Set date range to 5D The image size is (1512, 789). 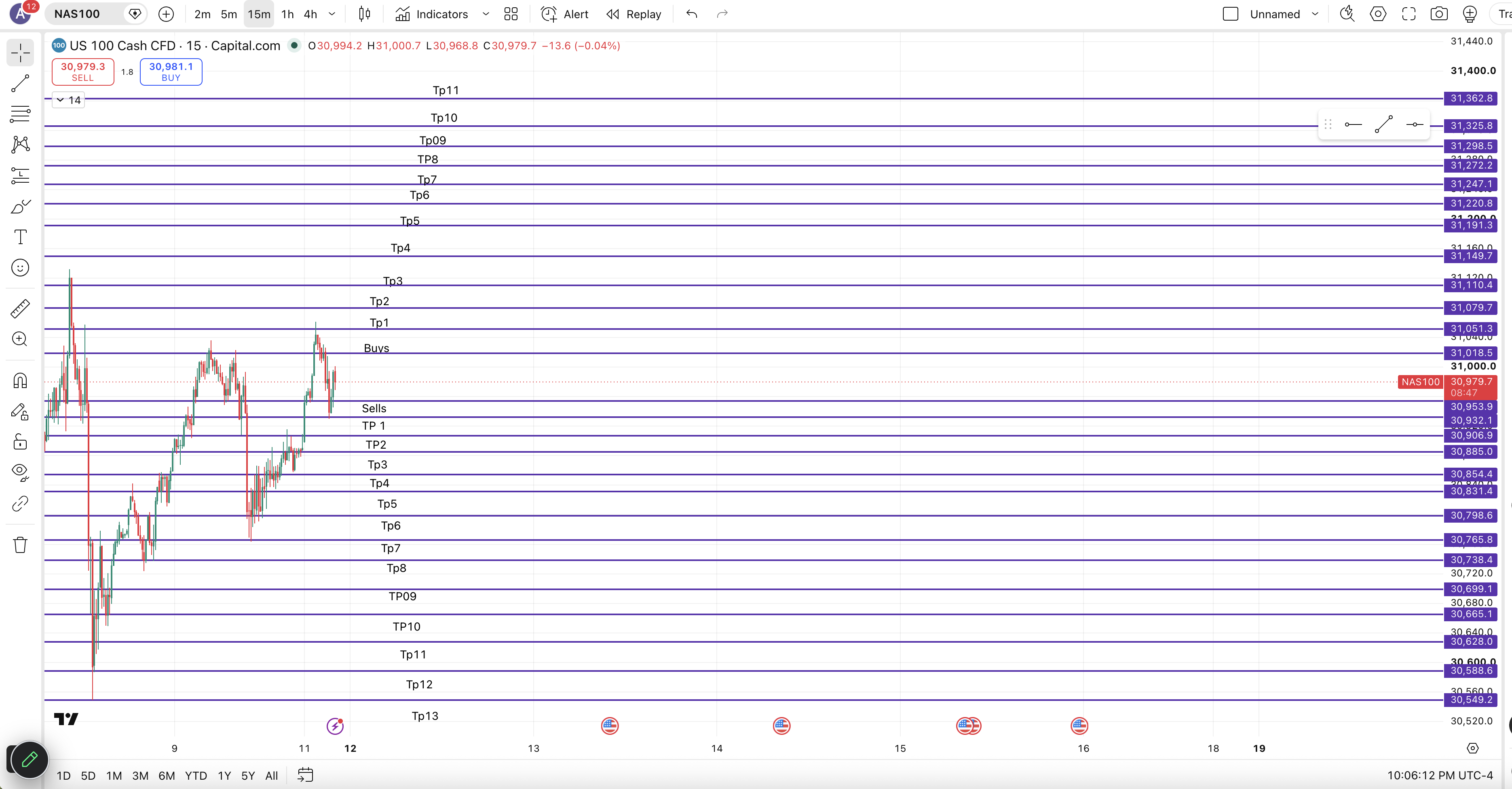pos(88,776)
